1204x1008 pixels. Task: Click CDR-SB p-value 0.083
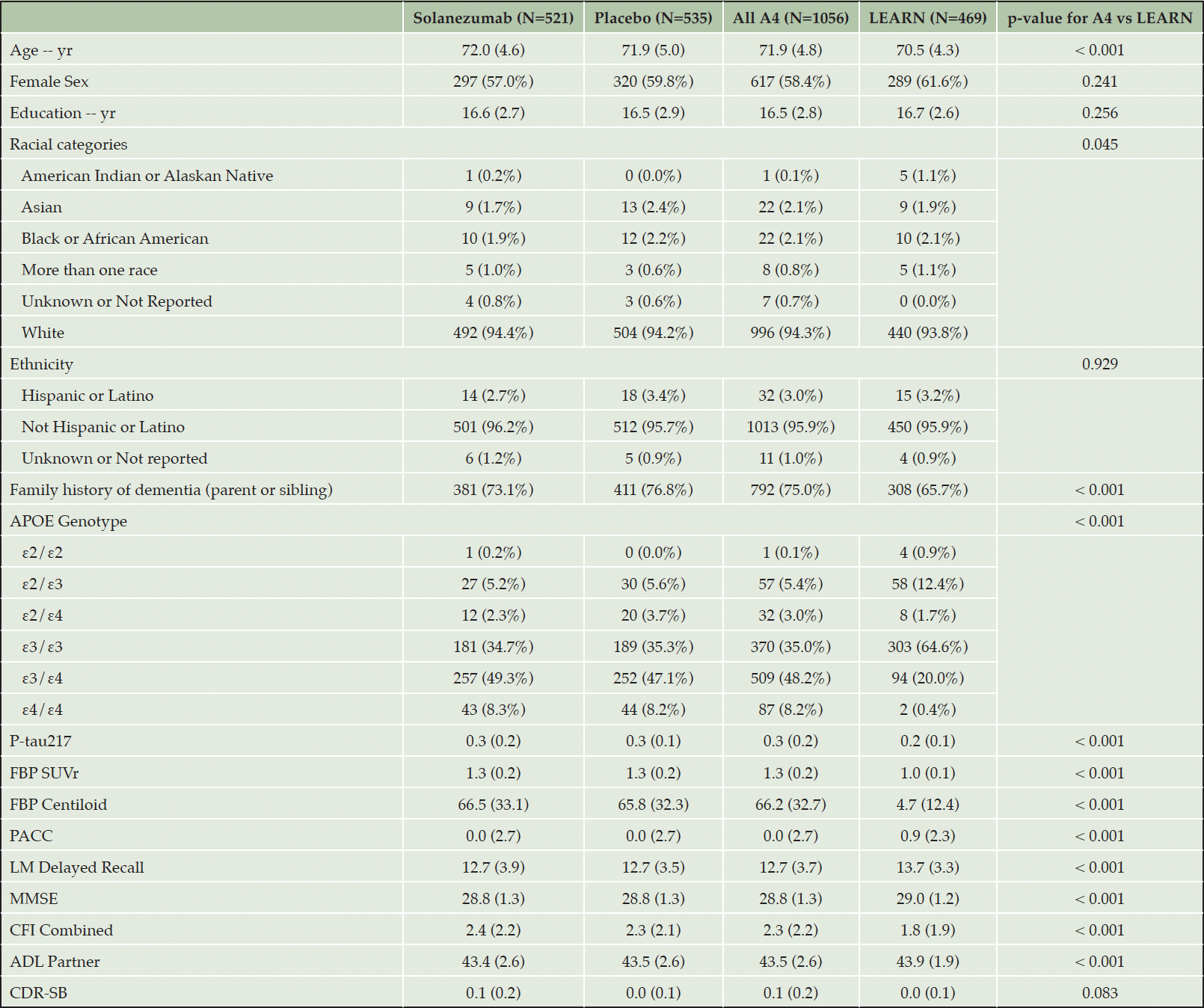click(x=1100, y=993)
